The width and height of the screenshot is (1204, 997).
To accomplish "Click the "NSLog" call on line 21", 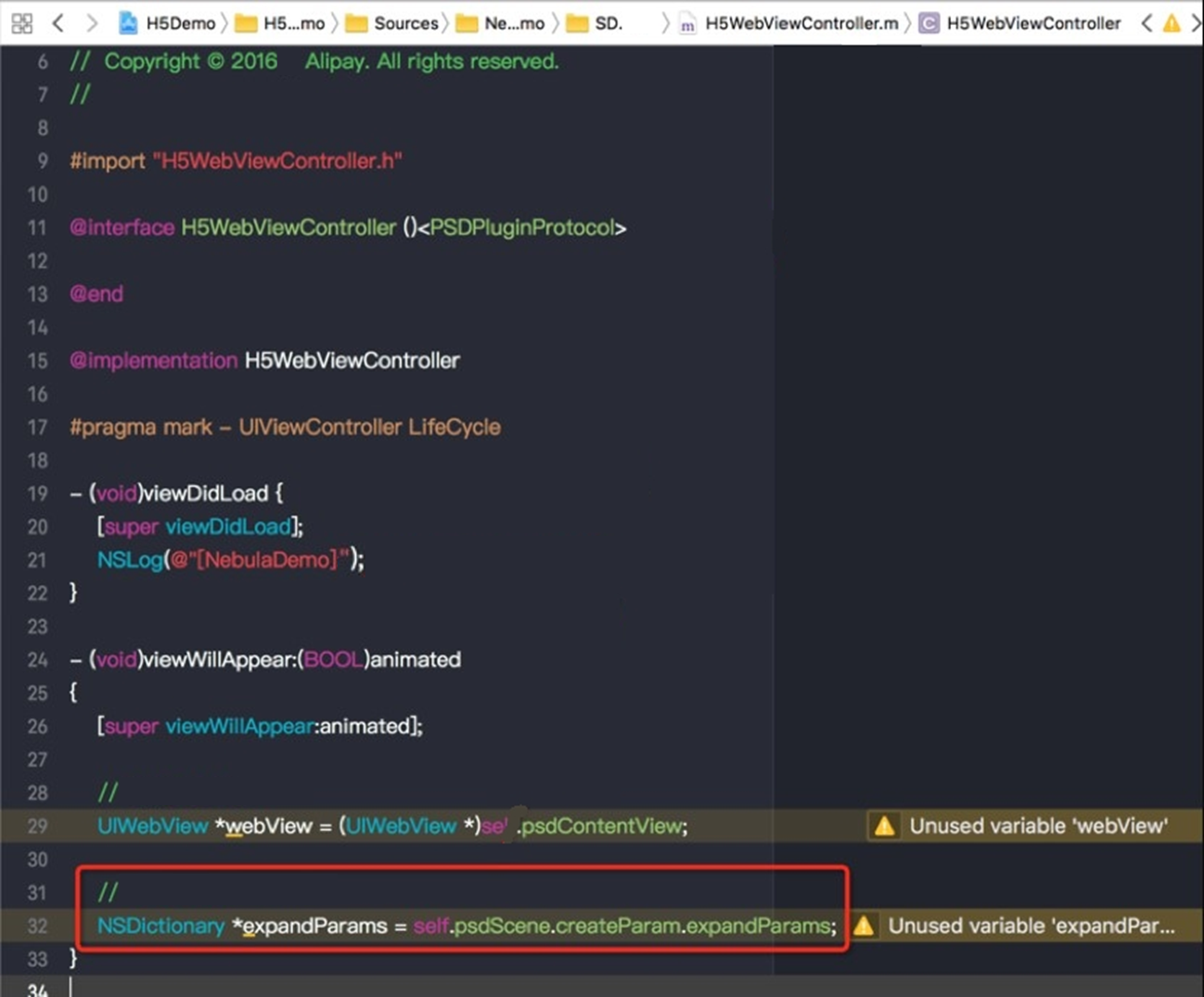I will click(130, 560).
